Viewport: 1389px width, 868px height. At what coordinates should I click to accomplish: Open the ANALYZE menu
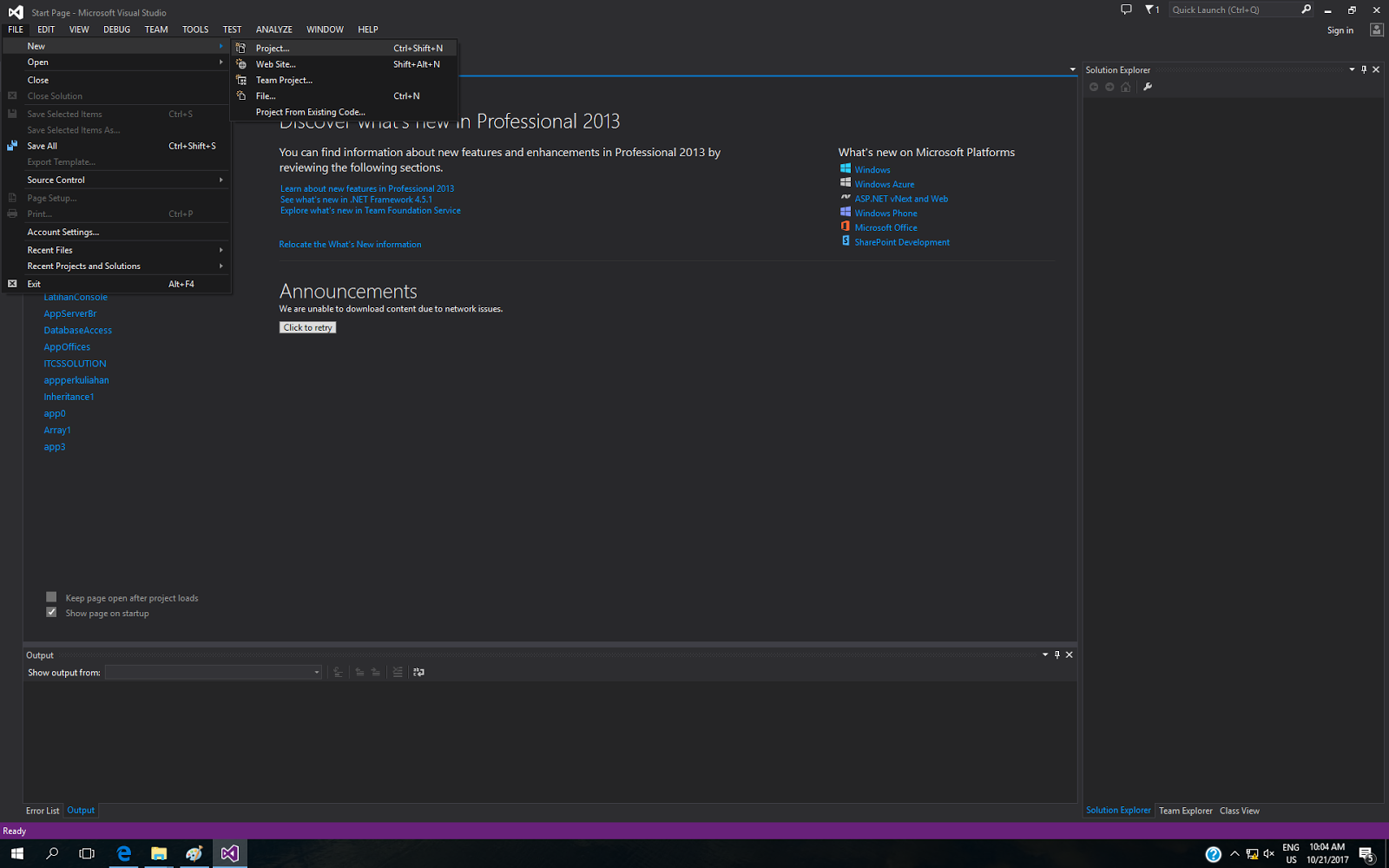[x=274, y=30]
